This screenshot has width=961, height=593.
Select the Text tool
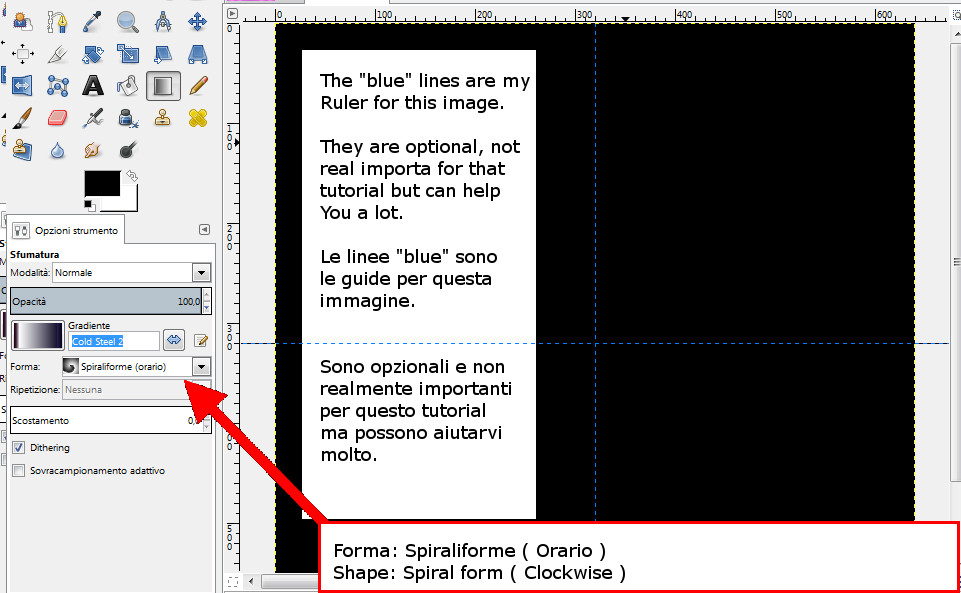click(x=93, y=86)
